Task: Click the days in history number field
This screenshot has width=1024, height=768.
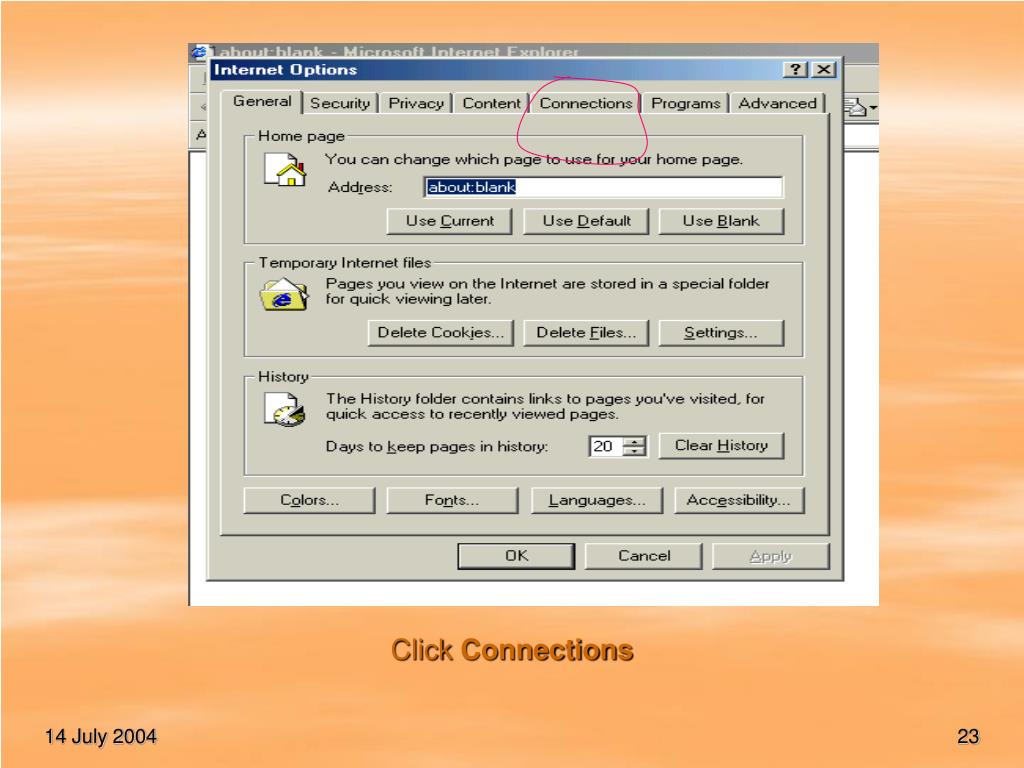Action: coord(605,446)
